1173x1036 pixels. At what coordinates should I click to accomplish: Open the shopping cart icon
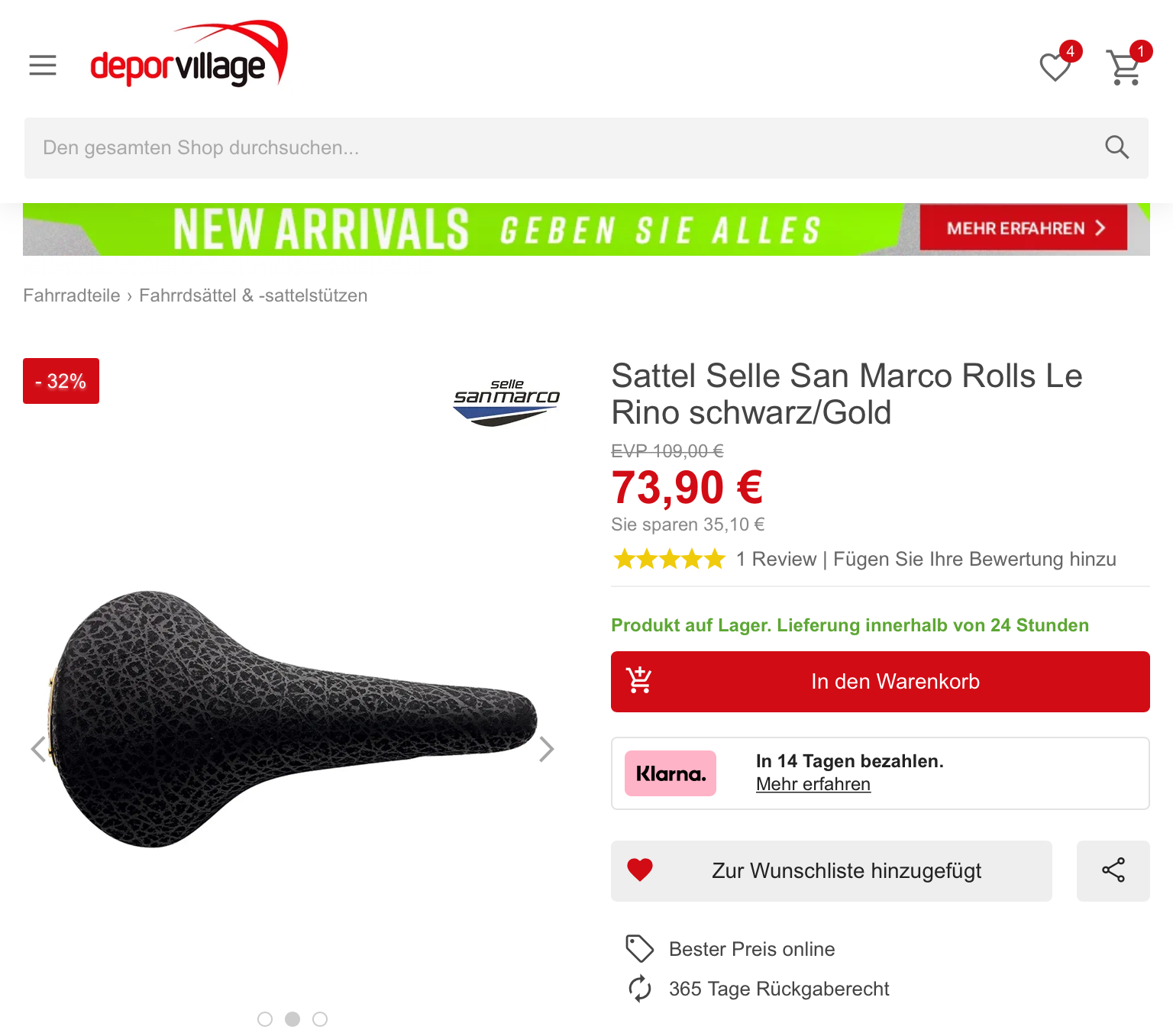tap(1125, 67)
